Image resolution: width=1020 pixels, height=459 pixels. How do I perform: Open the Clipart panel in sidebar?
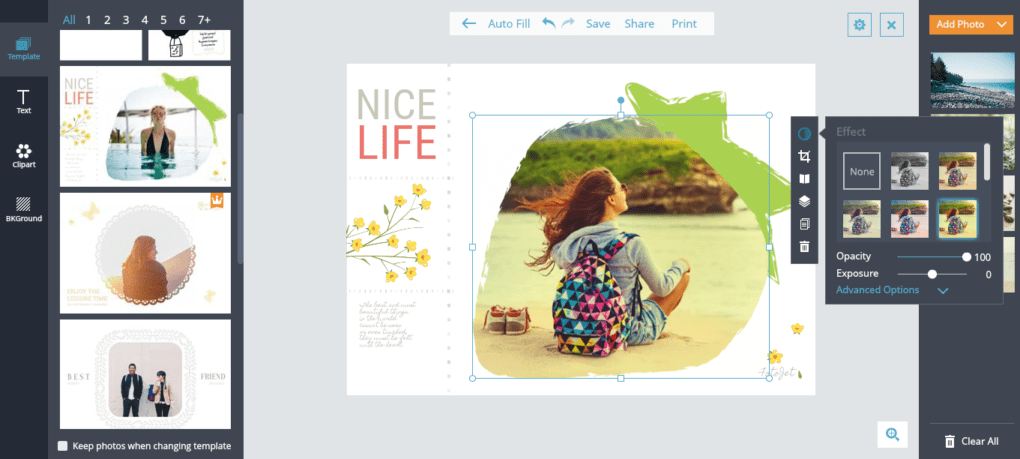click(24, 156)
